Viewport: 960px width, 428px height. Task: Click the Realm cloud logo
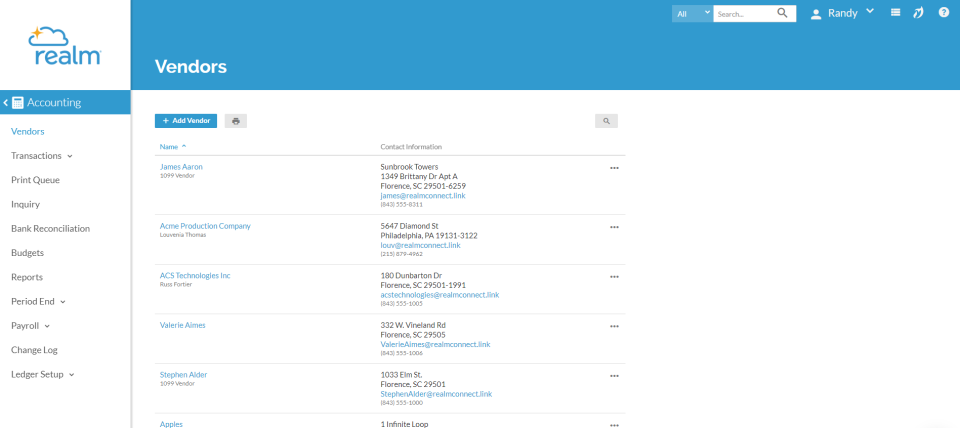(65, 45)
